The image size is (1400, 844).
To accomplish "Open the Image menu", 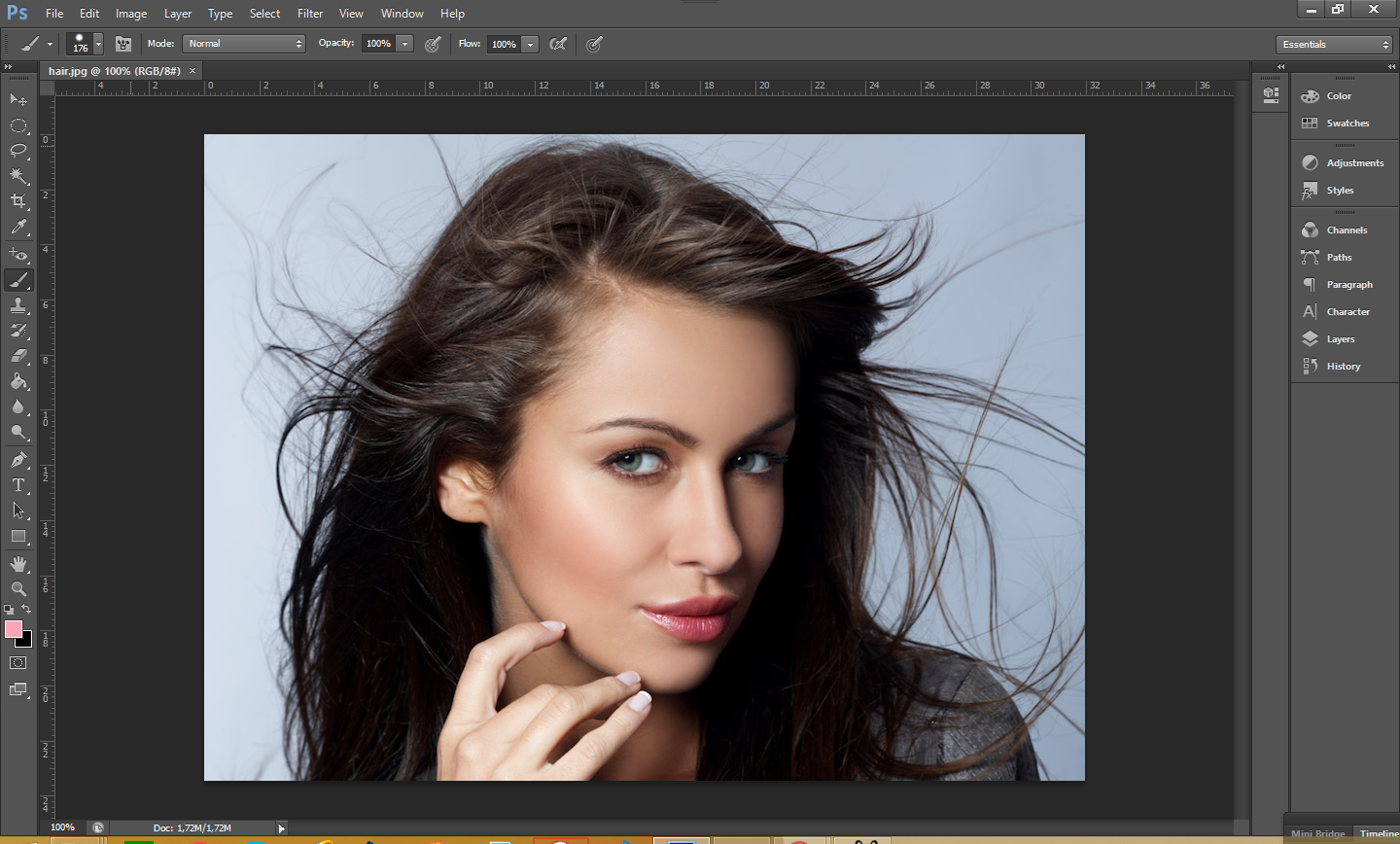I will tap(131, 14).
